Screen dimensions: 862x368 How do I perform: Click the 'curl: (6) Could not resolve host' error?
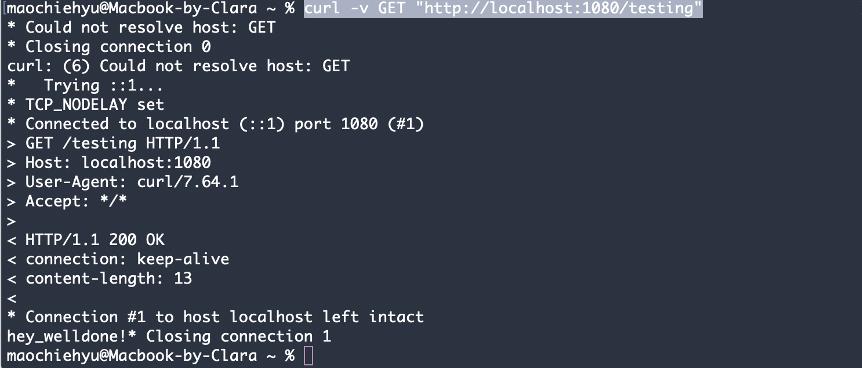178,66
